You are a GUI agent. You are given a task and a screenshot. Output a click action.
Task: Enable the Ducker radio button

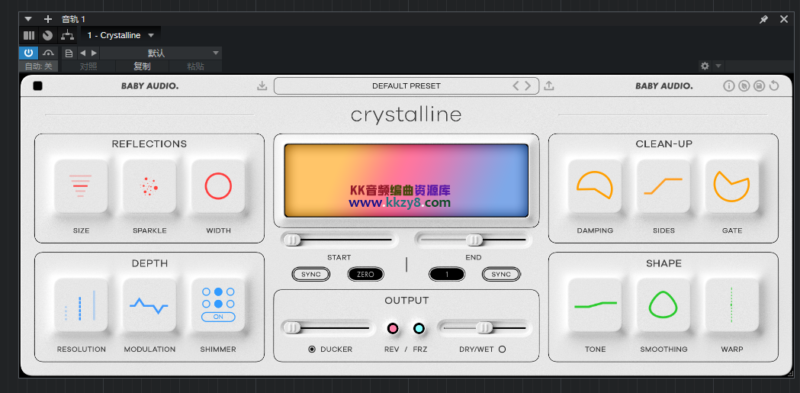click(312, 350)
